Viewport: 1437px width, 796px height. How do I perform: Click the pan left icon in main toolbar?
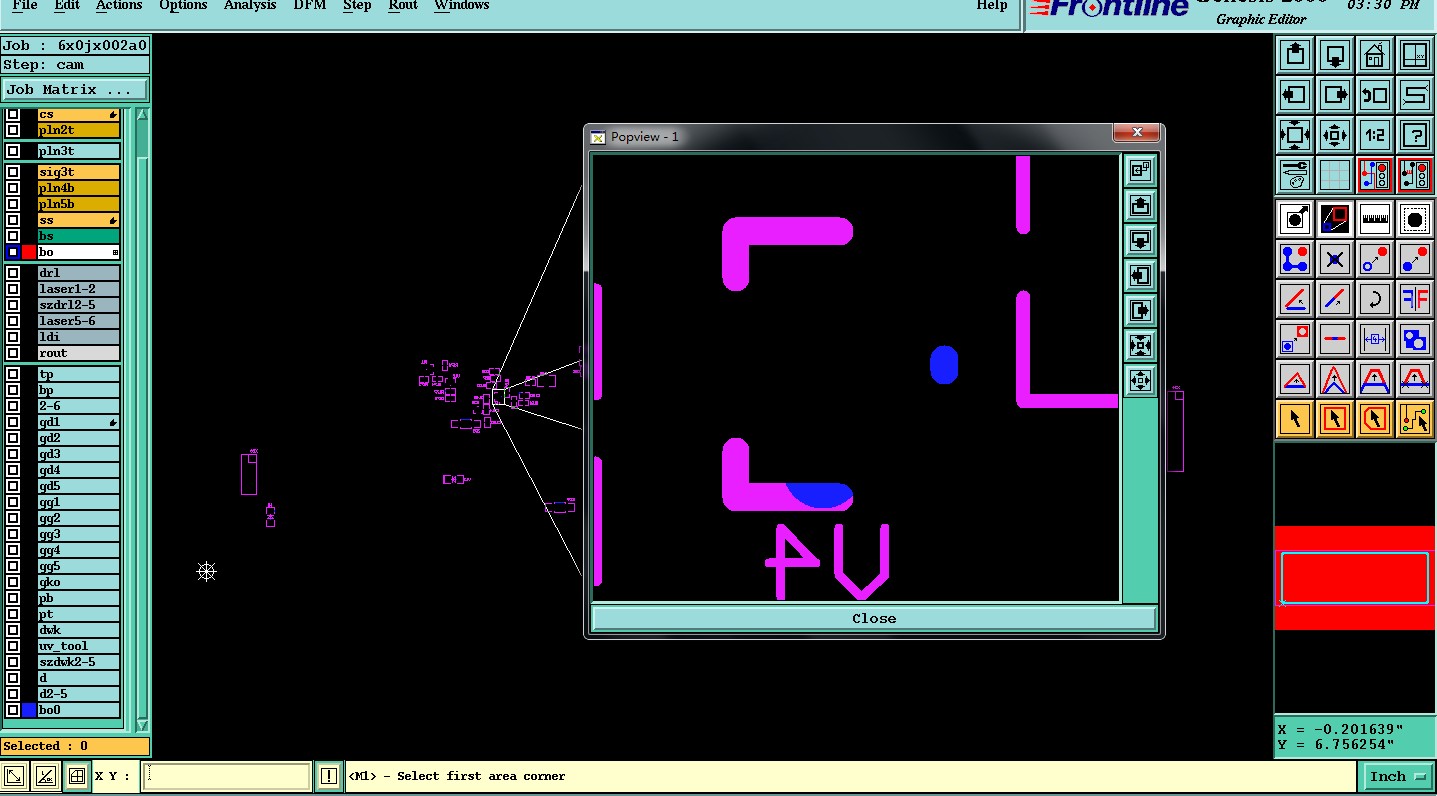(1295, 95)
